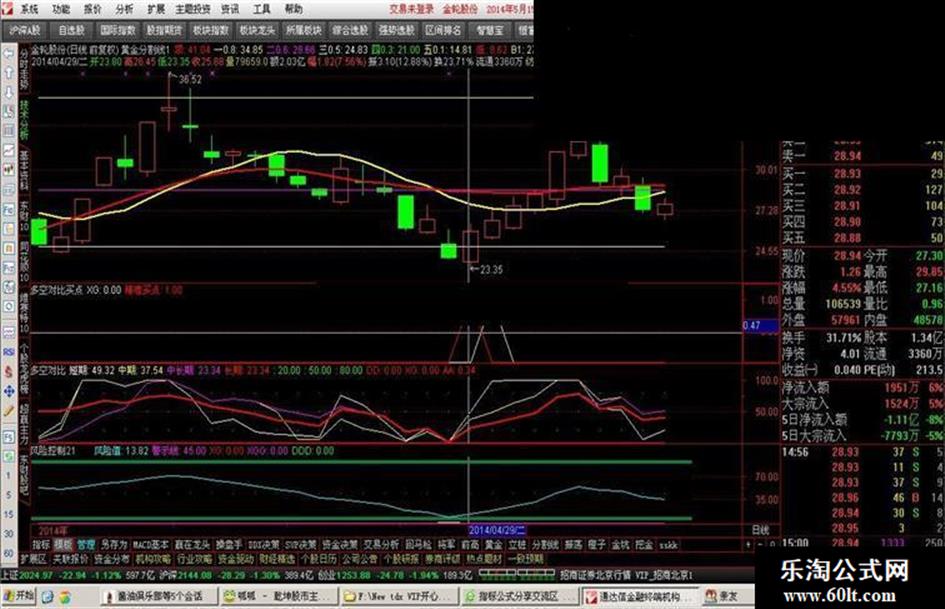Select the 另存为 bottom tab
945x609 pixels.
point(114,545)
